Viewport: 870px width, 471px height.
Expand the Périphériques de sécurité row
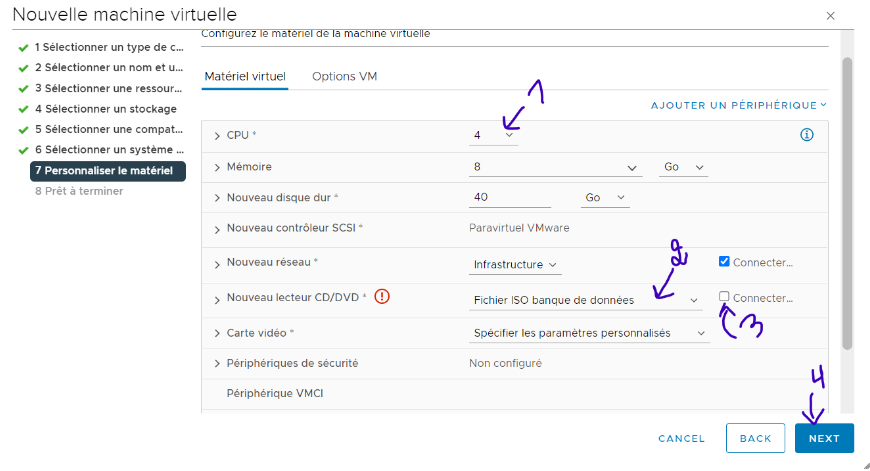coord(217,364)
